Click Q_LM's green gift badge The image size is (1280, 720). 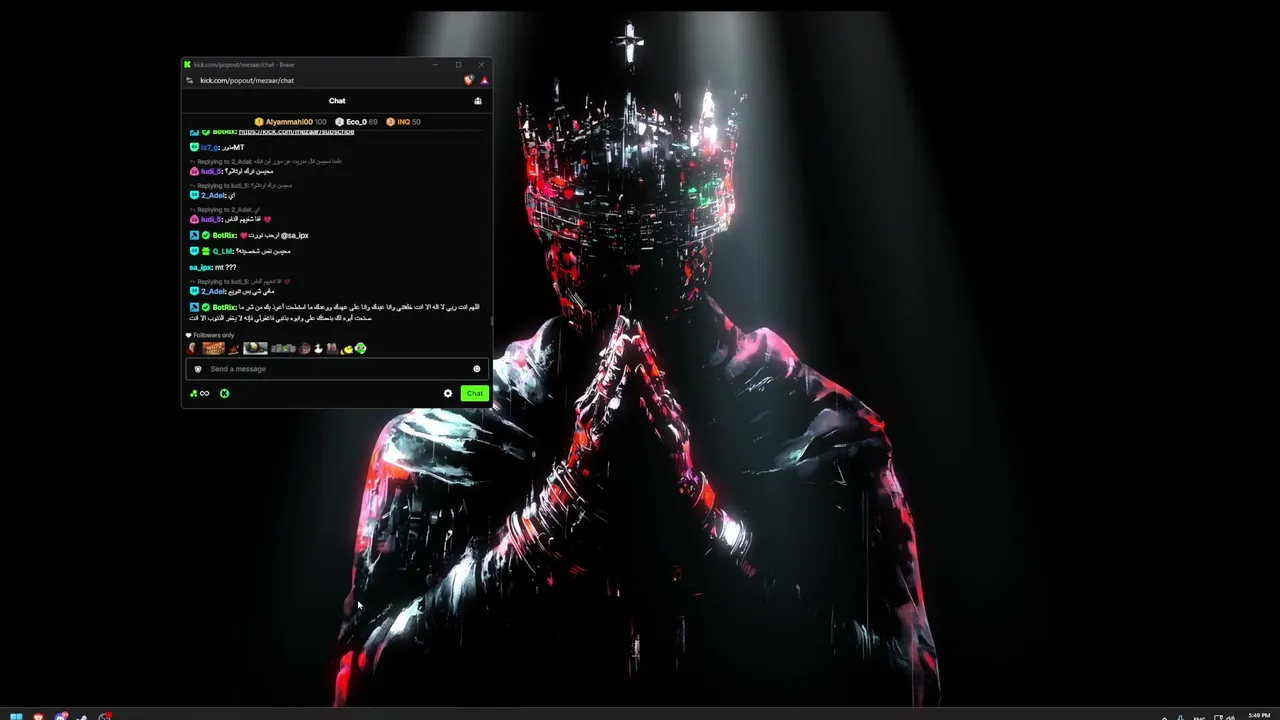tap(206, 251)
